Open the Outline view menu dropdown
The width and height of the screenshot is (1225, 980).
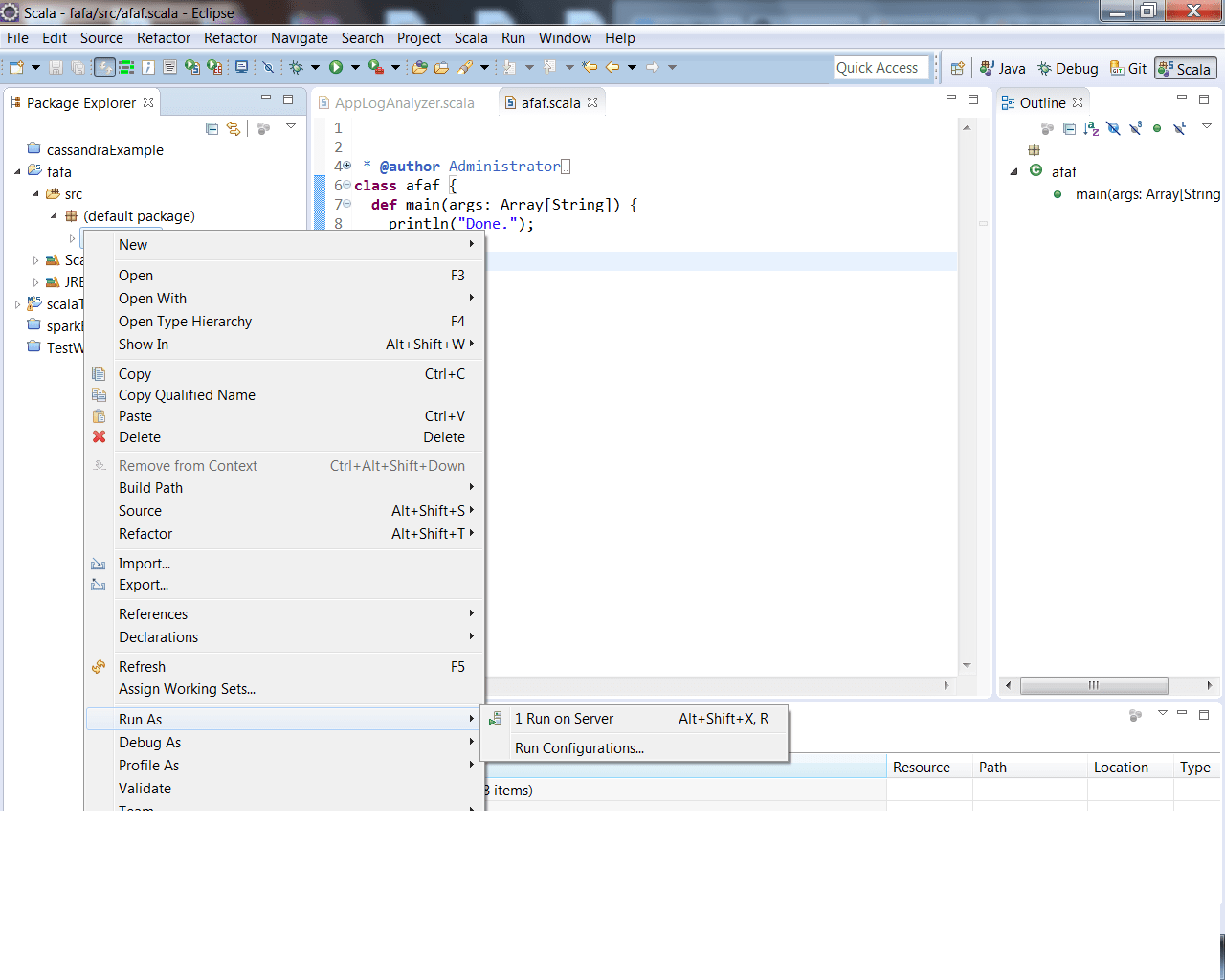click(x=1207, y=128)
